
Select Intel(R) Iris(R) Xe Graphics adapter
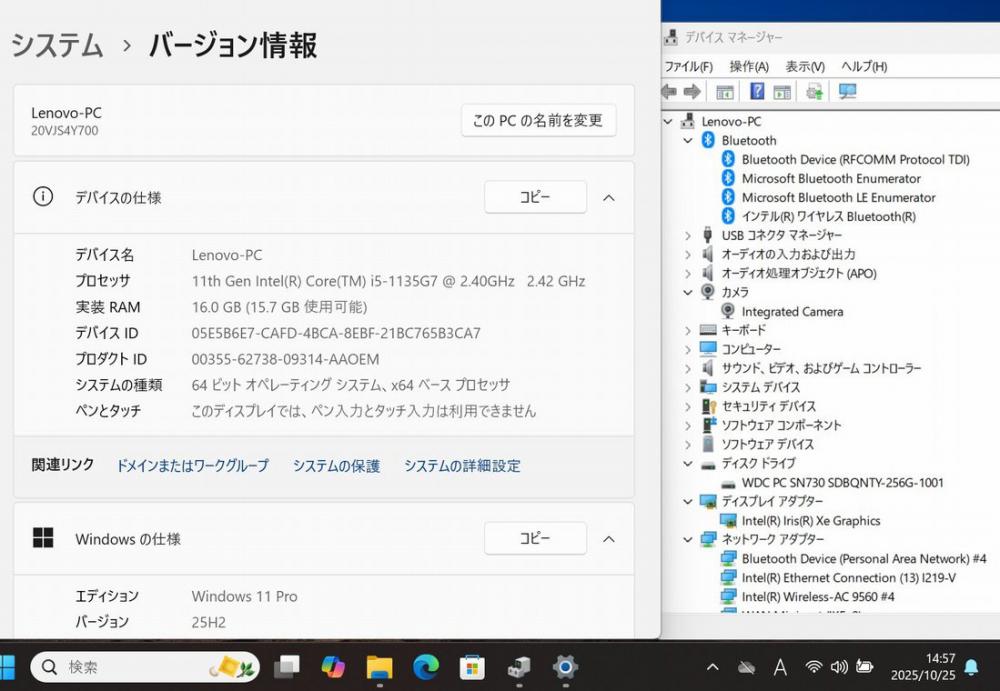tap(810, 520)
